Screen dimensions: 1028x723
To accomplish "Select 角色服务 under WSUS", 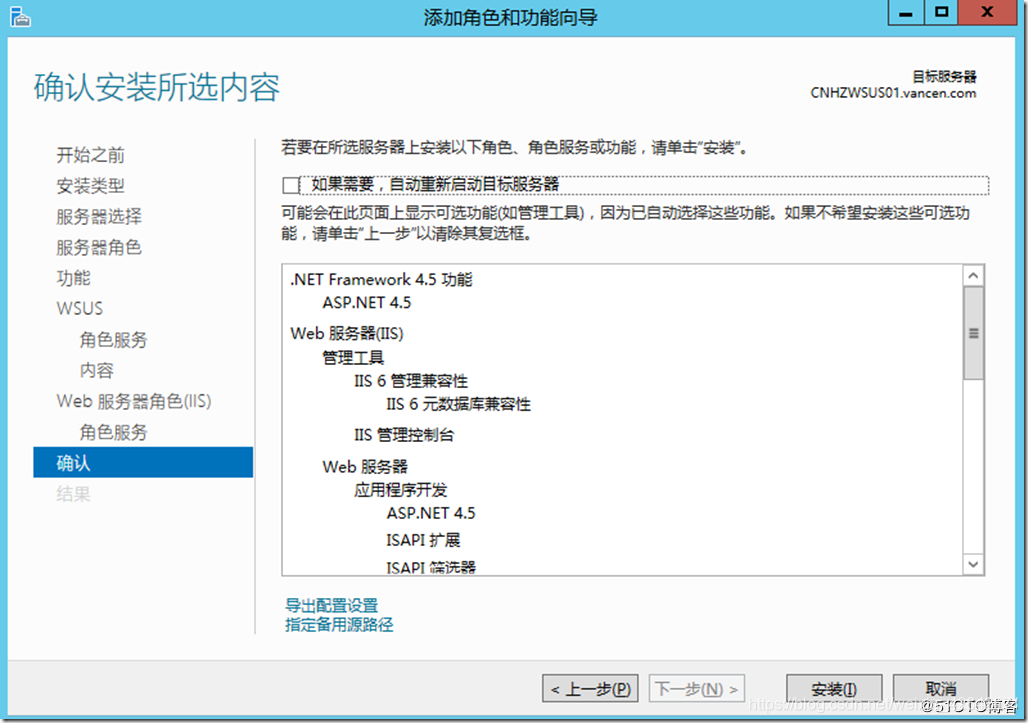I will pyautogui.click(x=113, y=340).
